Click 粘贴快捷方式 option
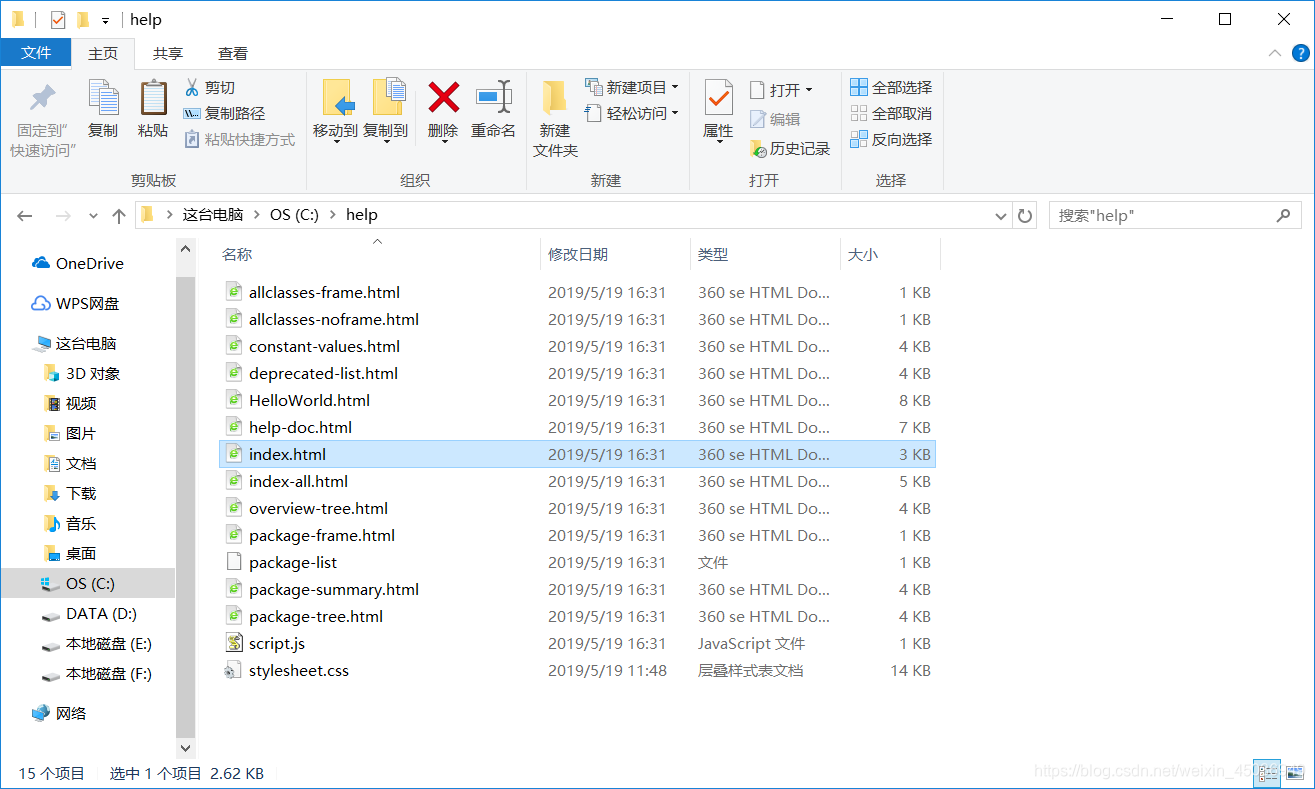1315x789 pixels. pos(239,140)
